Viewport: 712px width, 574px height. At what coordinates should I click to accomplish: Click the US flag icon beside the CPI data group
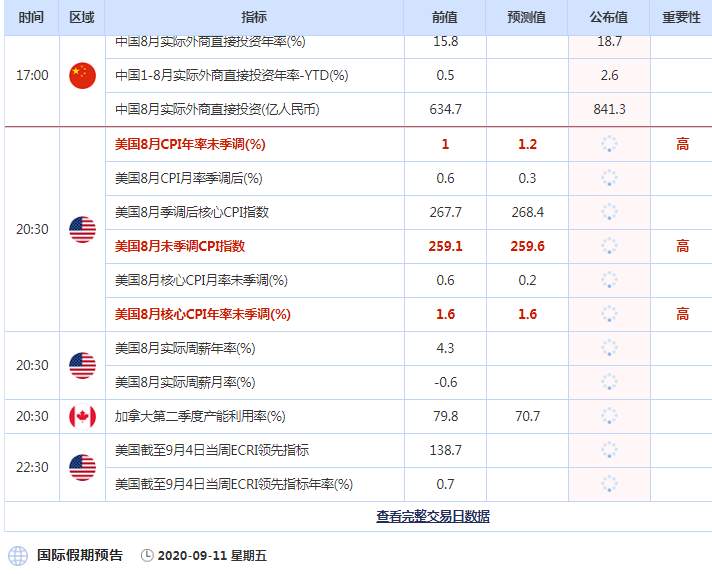coord(82,229)
